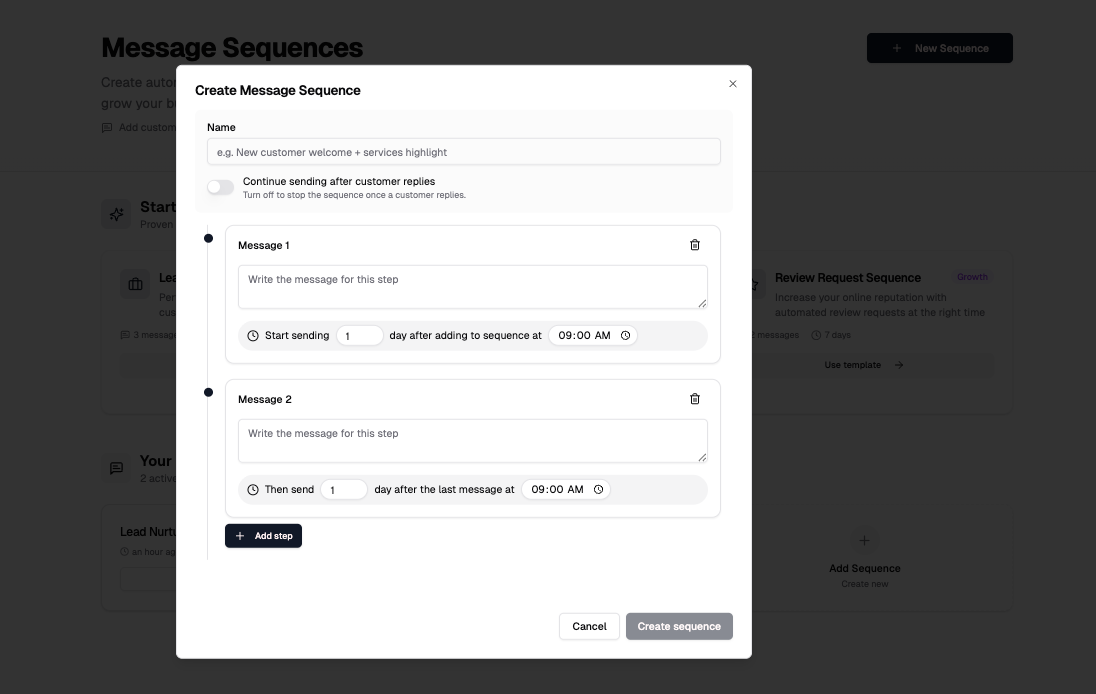Click the Add Sequence card plus icon
The image size is (1096, 694).
pyautogui.click(x=864, y=540)
